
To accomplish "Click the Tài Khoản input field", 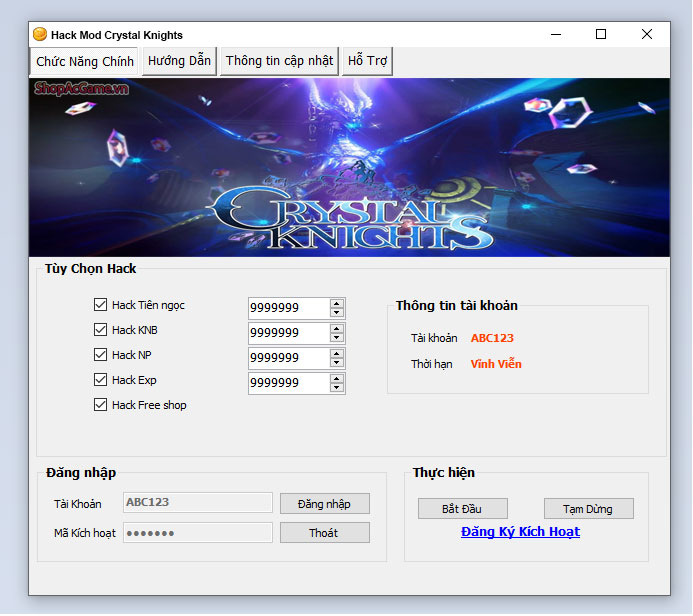I will point(198,502).
